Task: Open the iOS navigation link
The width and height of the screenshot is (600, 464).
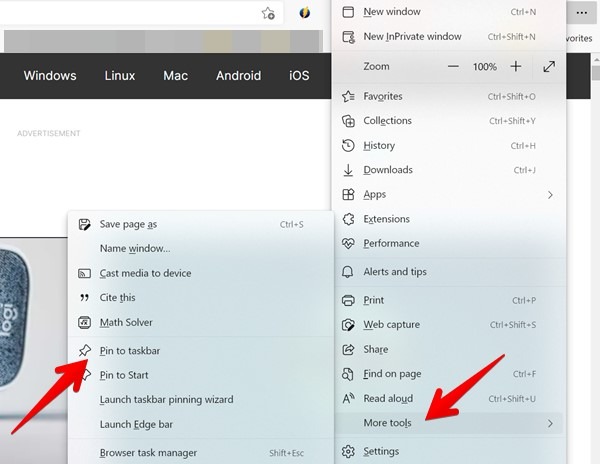Action: [x=299, y=75]
